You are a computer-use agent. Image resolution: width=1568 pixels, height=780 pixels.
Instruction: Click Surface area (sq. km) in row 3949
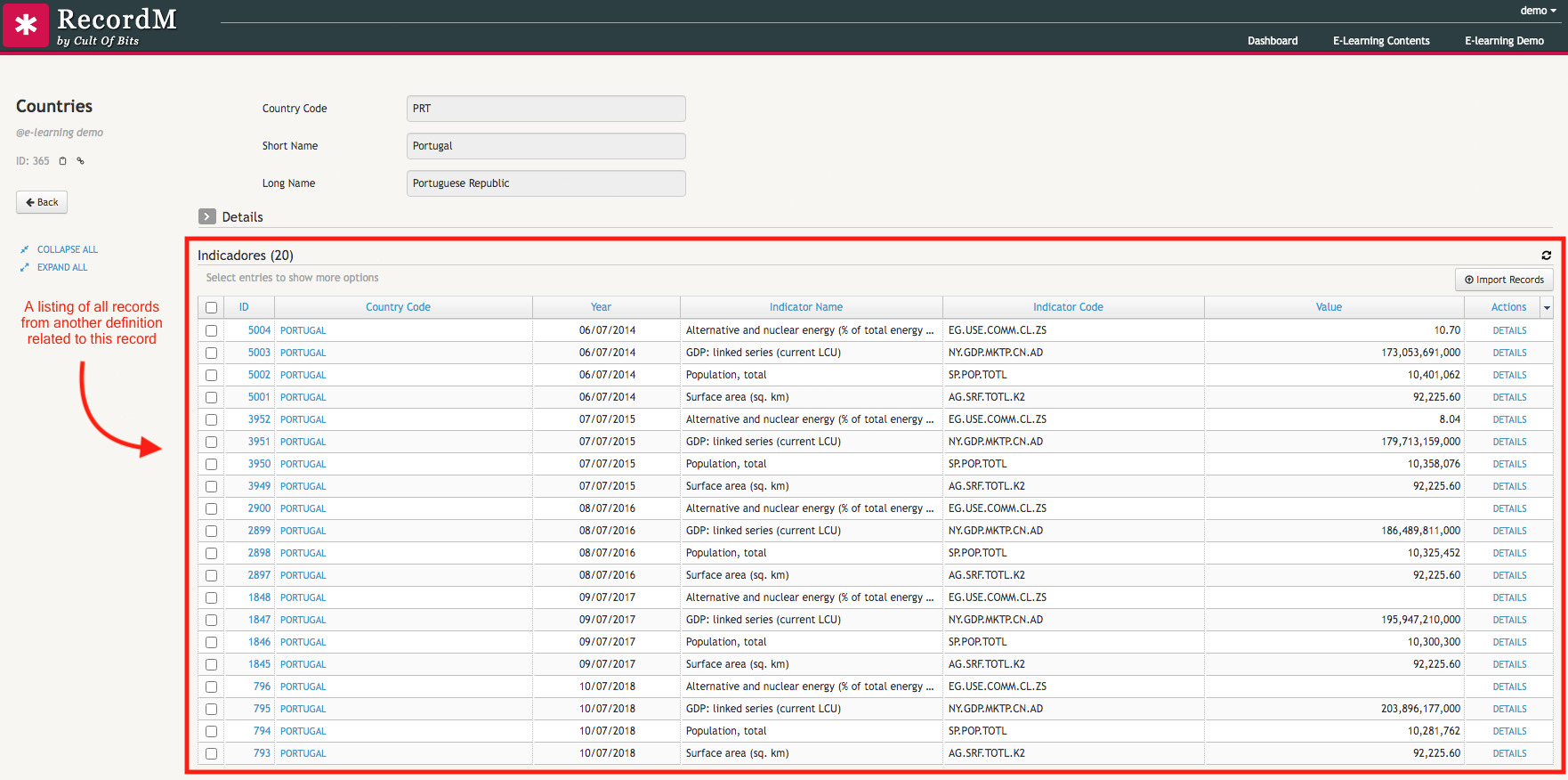coord(737,486)
